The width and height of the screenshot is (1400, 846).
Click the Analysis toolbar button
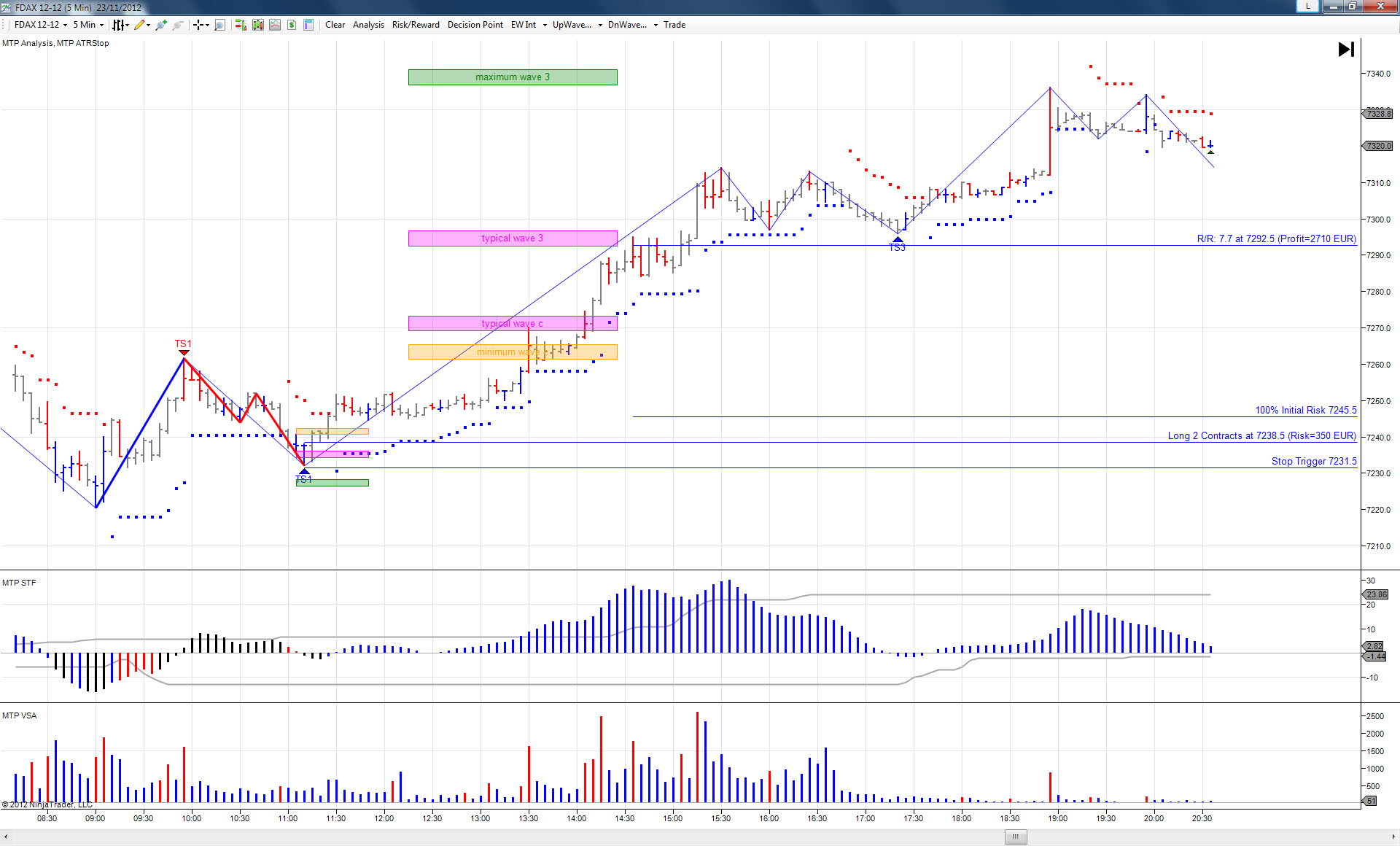coord(368,25)
